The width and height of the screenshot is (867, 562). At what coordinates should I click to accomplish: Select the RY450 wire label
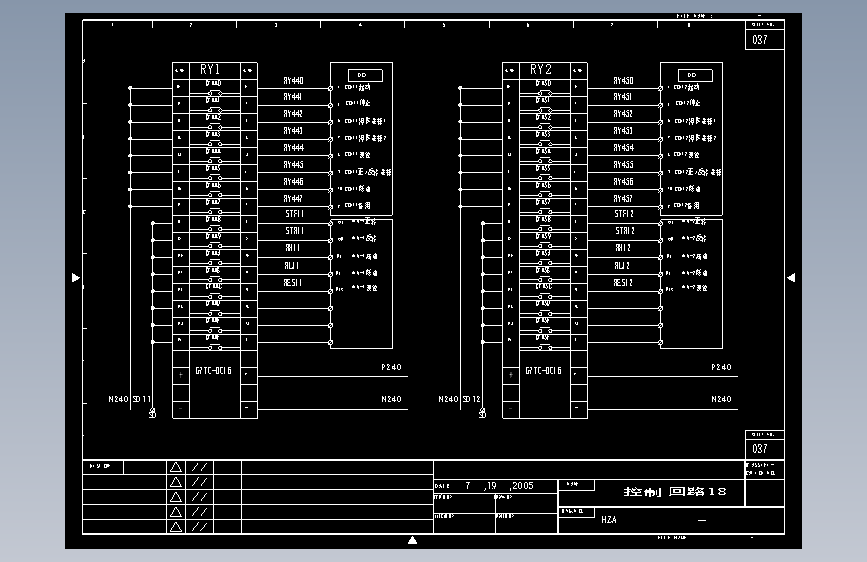pyautogui.click(x=623, y=81)
